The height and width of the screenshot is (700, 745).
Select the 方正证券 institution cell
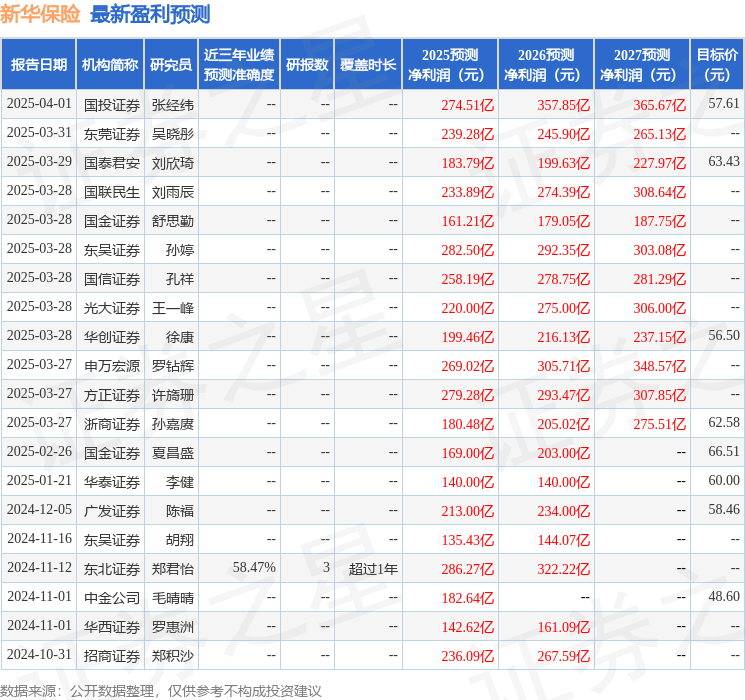pyautogui.click(x=112, y=395)
